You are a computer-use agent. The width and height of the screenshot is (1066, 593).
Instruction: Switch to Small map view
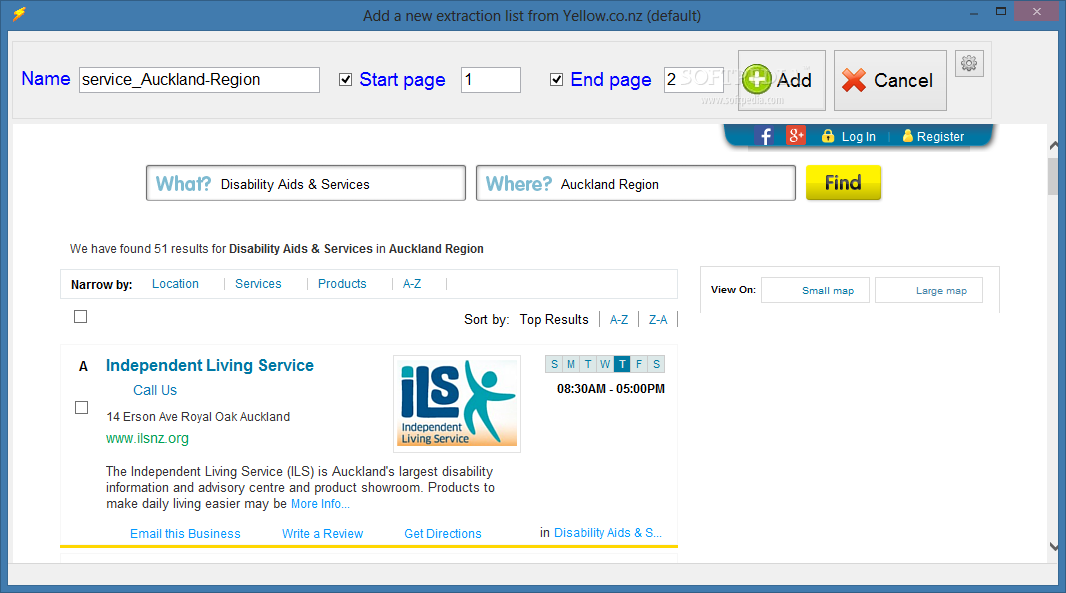(815, 290)
